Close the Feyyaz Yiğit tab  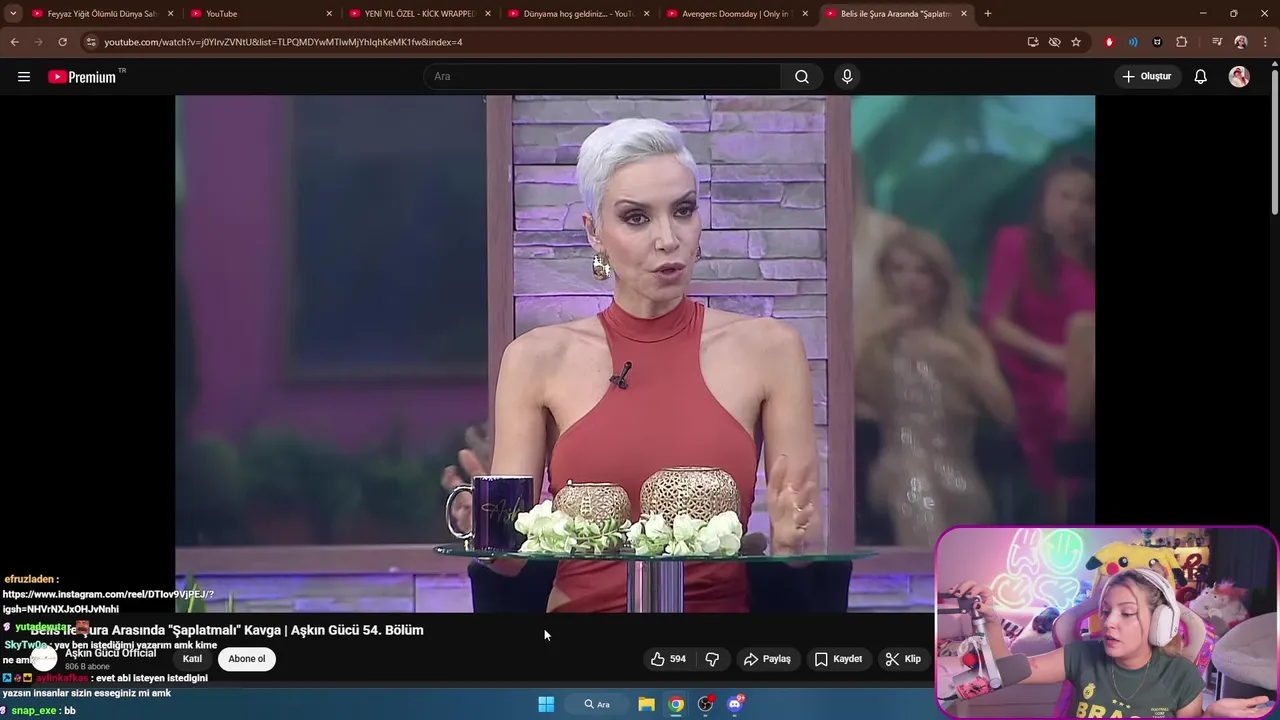(x=170, y=14)
